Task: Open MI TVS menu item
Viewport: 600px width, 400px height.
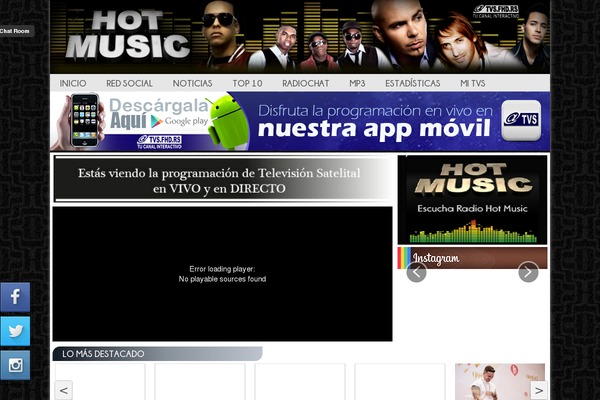Action: [x=473, y=83]
